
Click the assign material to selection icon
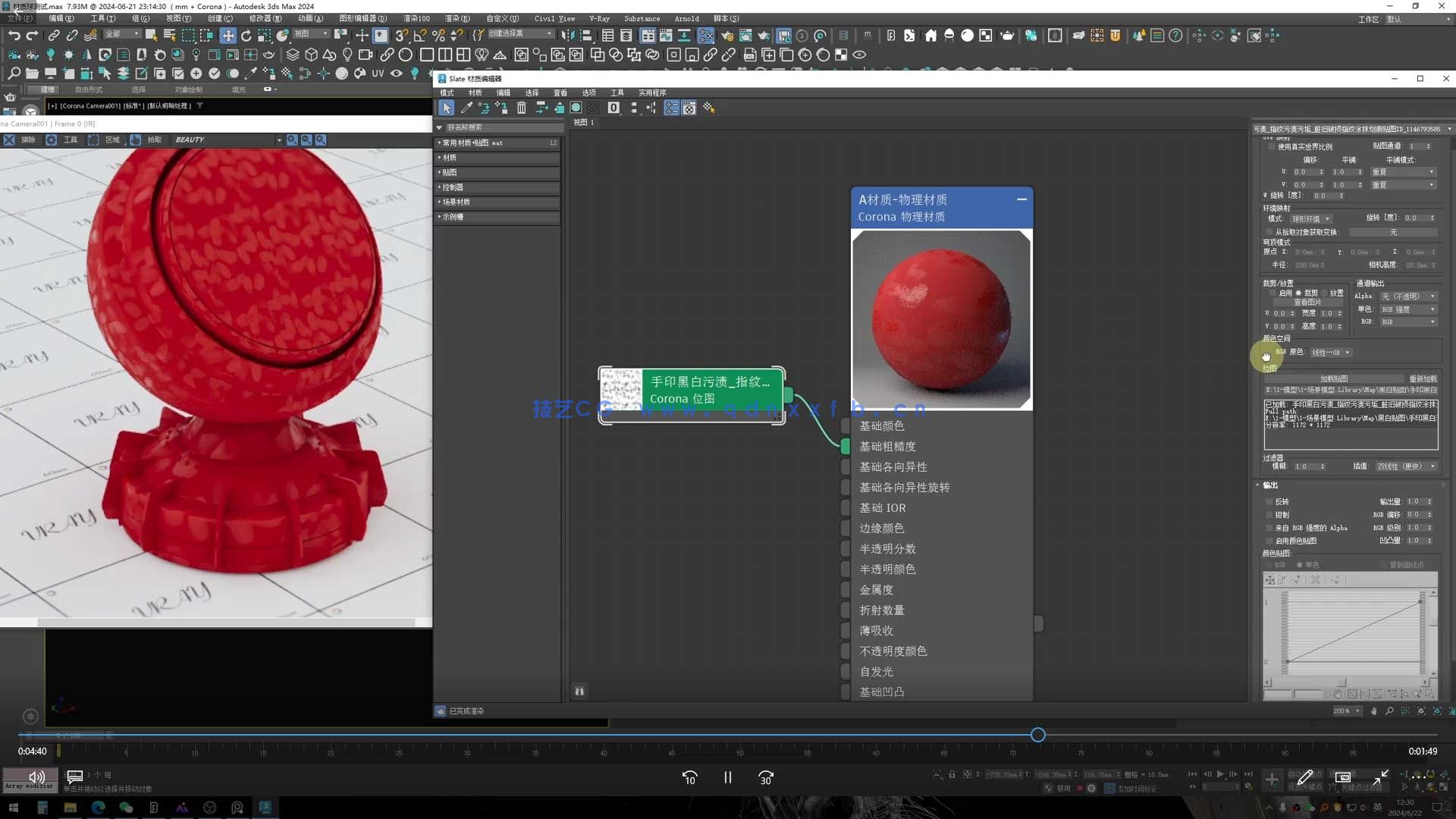[501, 108]
